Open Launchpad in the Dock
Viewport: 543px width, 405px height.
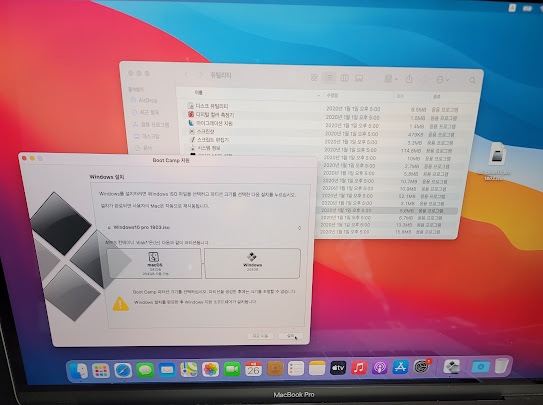click(x=101, y=371)
